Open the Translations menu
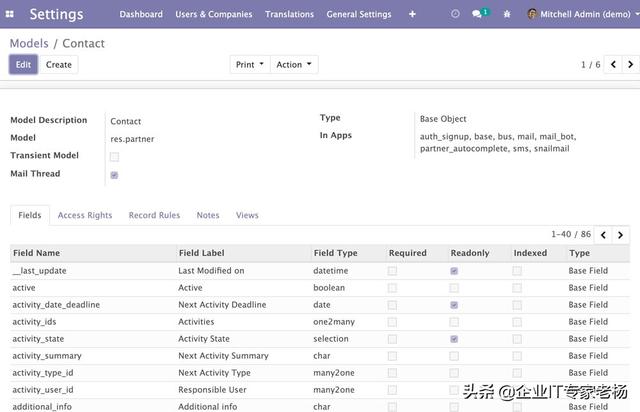This screenshot has height=412, width=640. click(x=289, y=14)
